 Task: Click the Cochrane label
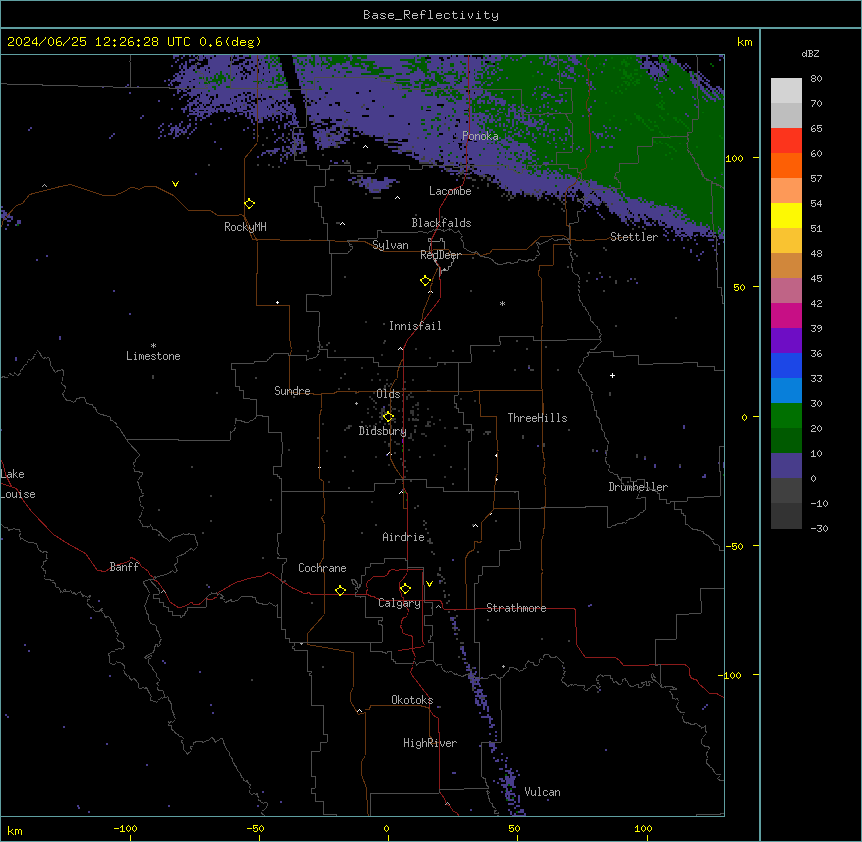point(322,568)
